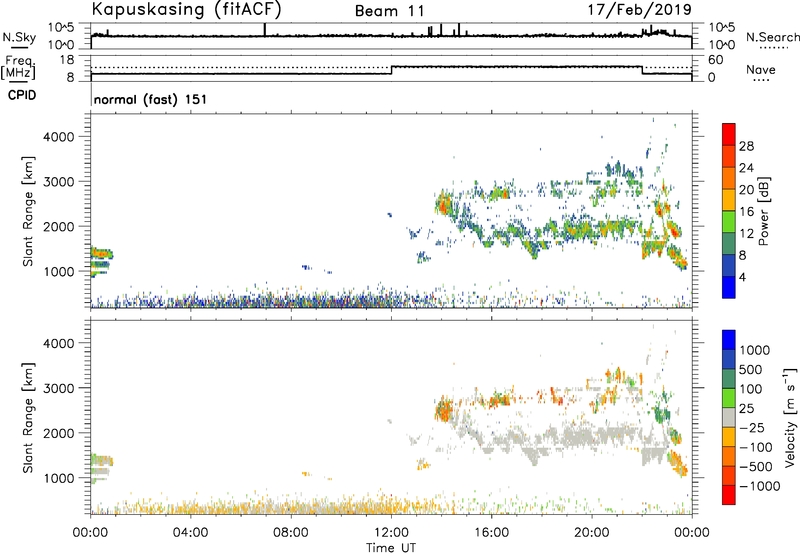Click the "00:00" tick at the start of the time axis

[x=90, y=533]
